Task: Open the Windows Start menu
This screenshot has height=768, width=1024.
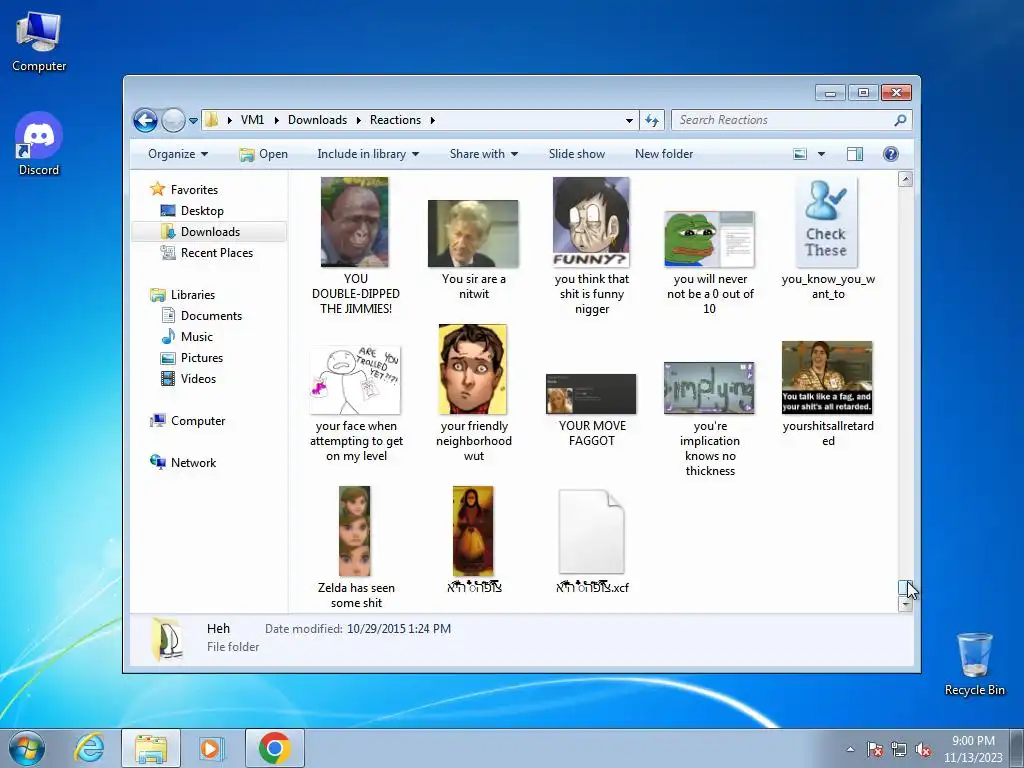Action: [x=27, y=748]
